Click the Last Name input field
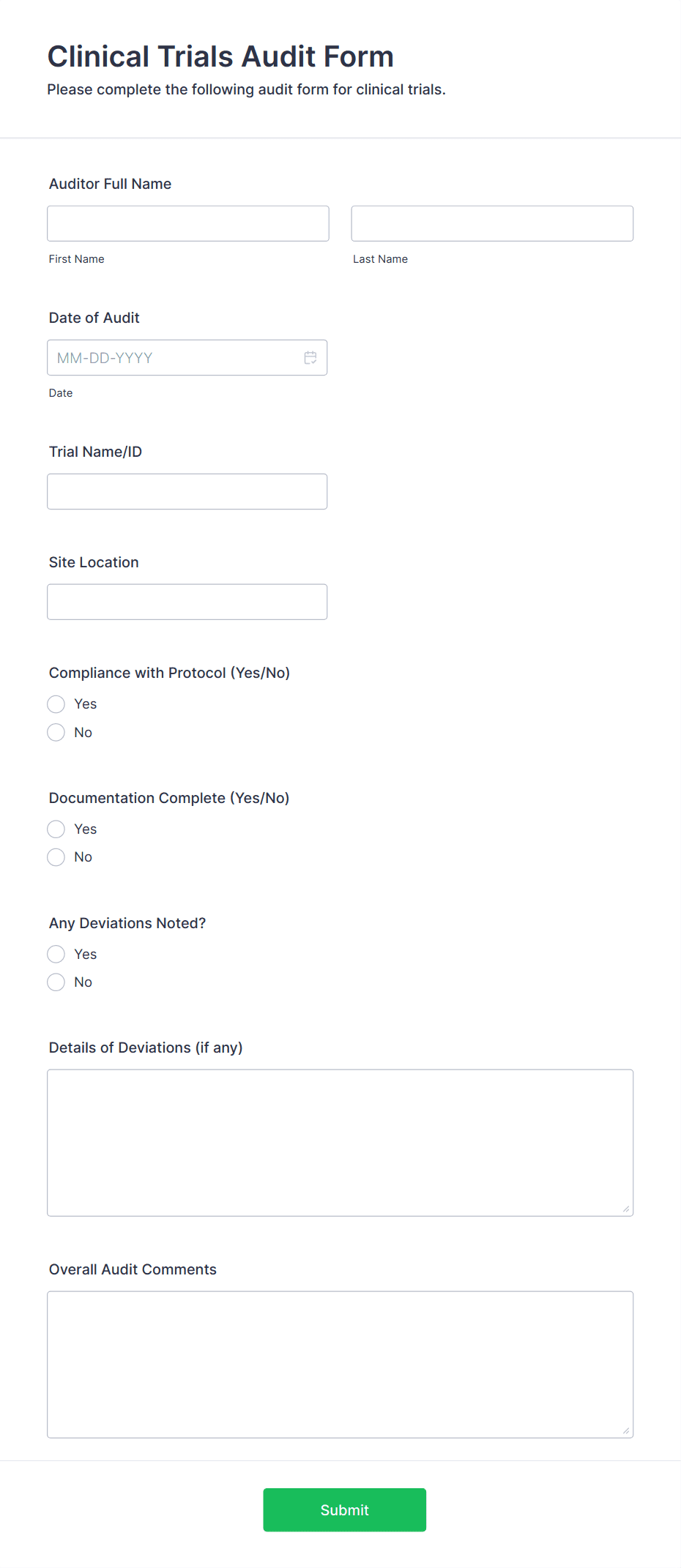This screenshot has width=681, height=1568. 491,223
